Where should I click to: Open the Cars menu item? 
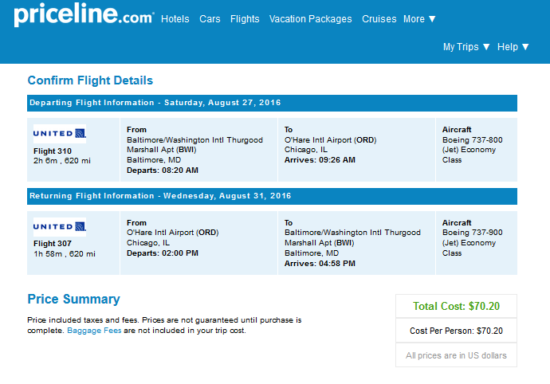coord(210,19)
